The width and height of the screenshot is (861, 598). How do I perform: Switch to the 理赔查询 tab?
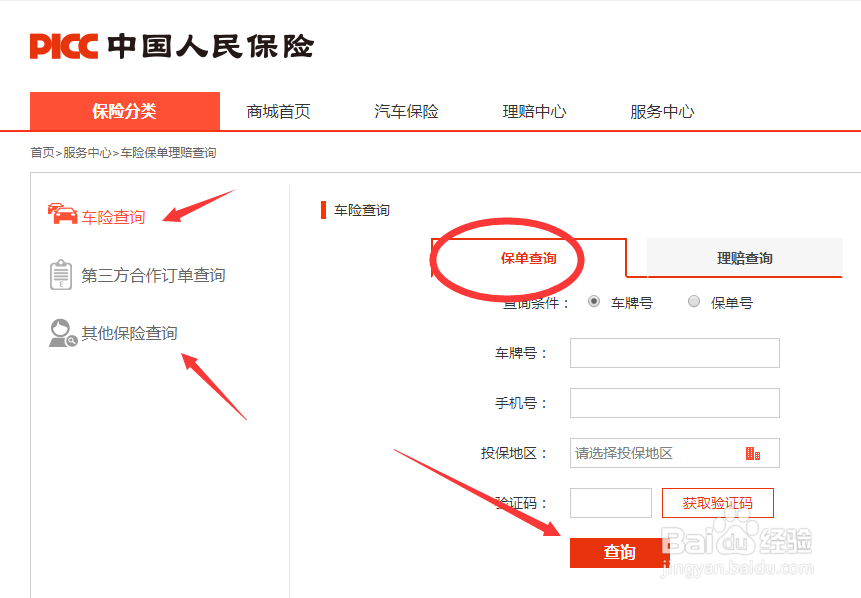coord(743,258)
